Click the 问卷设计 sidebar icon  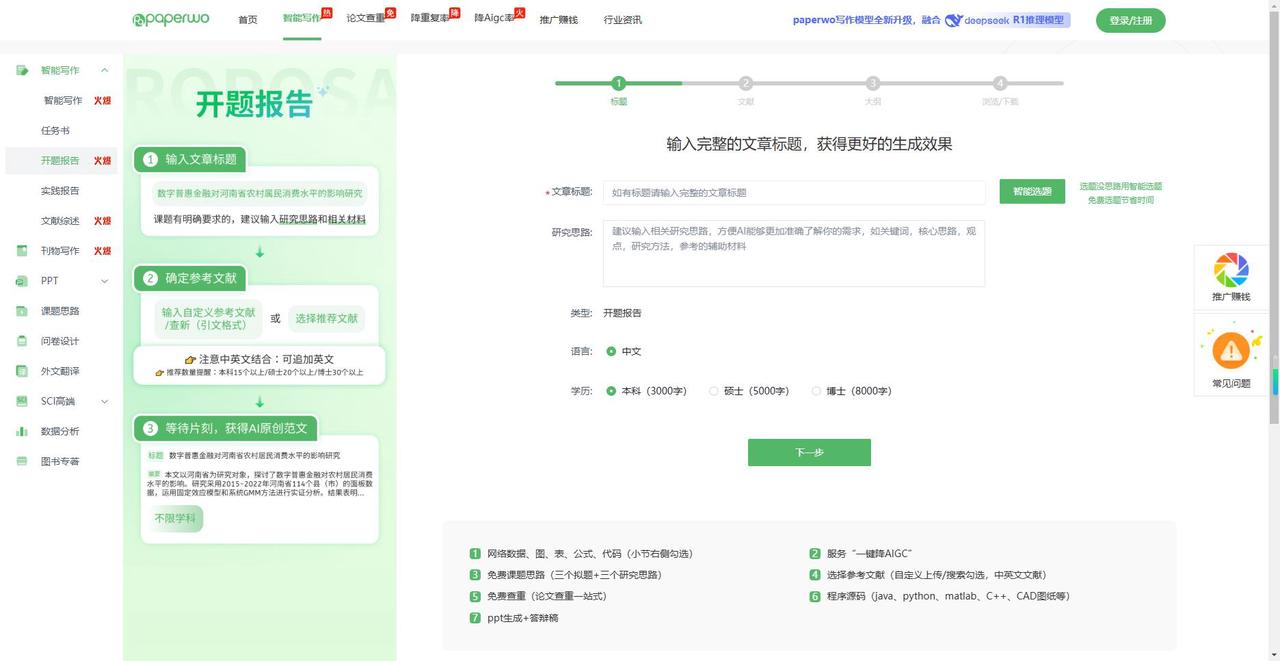[x=22, y=341]
